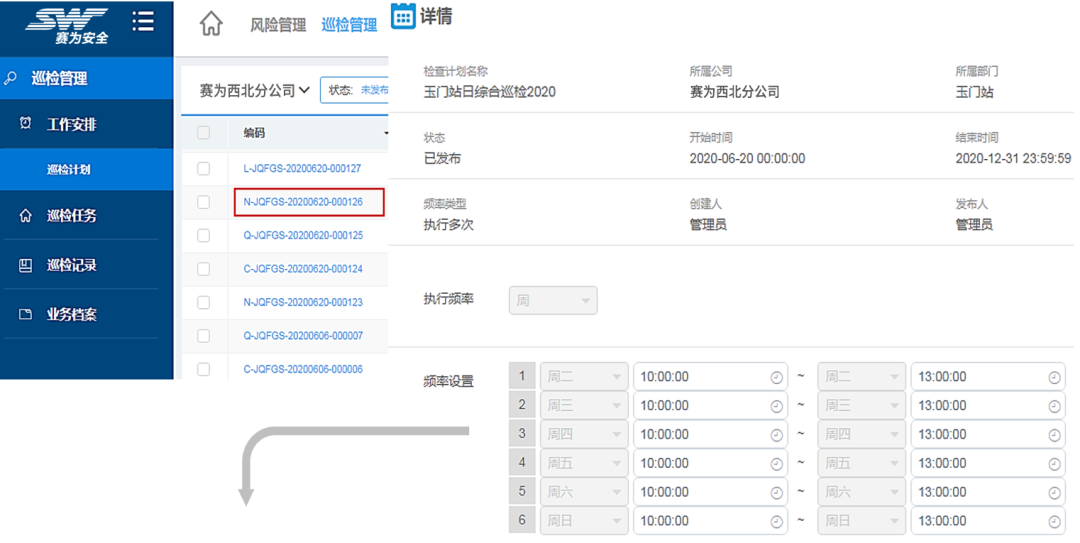
Task: Click the 业务档案 folder icon
Action: tap(26, 314)
